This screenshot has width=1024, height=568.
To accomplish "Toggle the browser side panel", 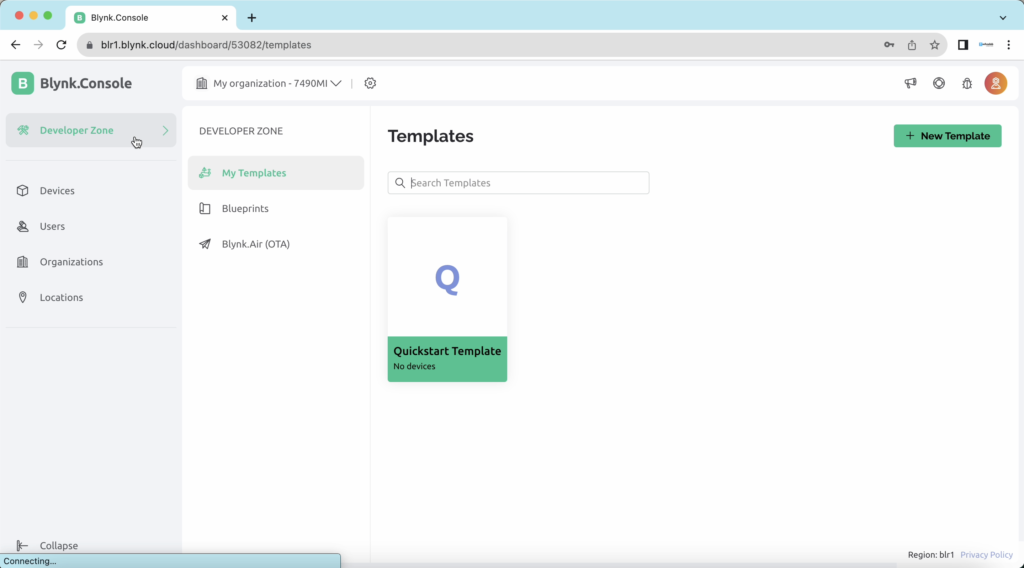I will [x=963, y=45].
